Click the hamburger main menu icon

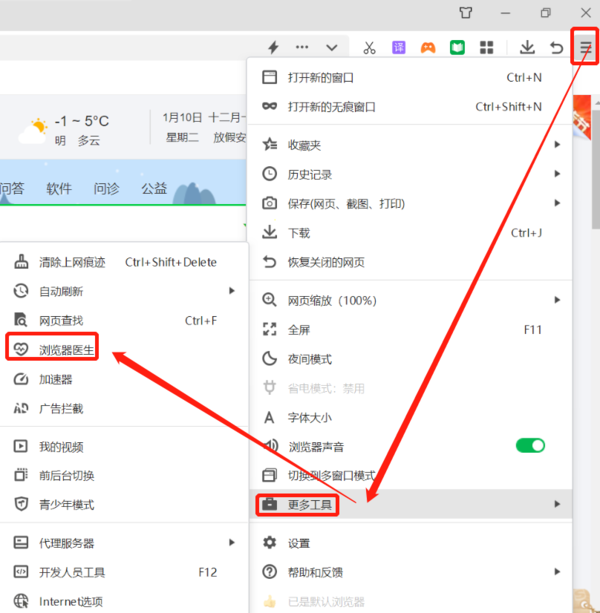585,47
